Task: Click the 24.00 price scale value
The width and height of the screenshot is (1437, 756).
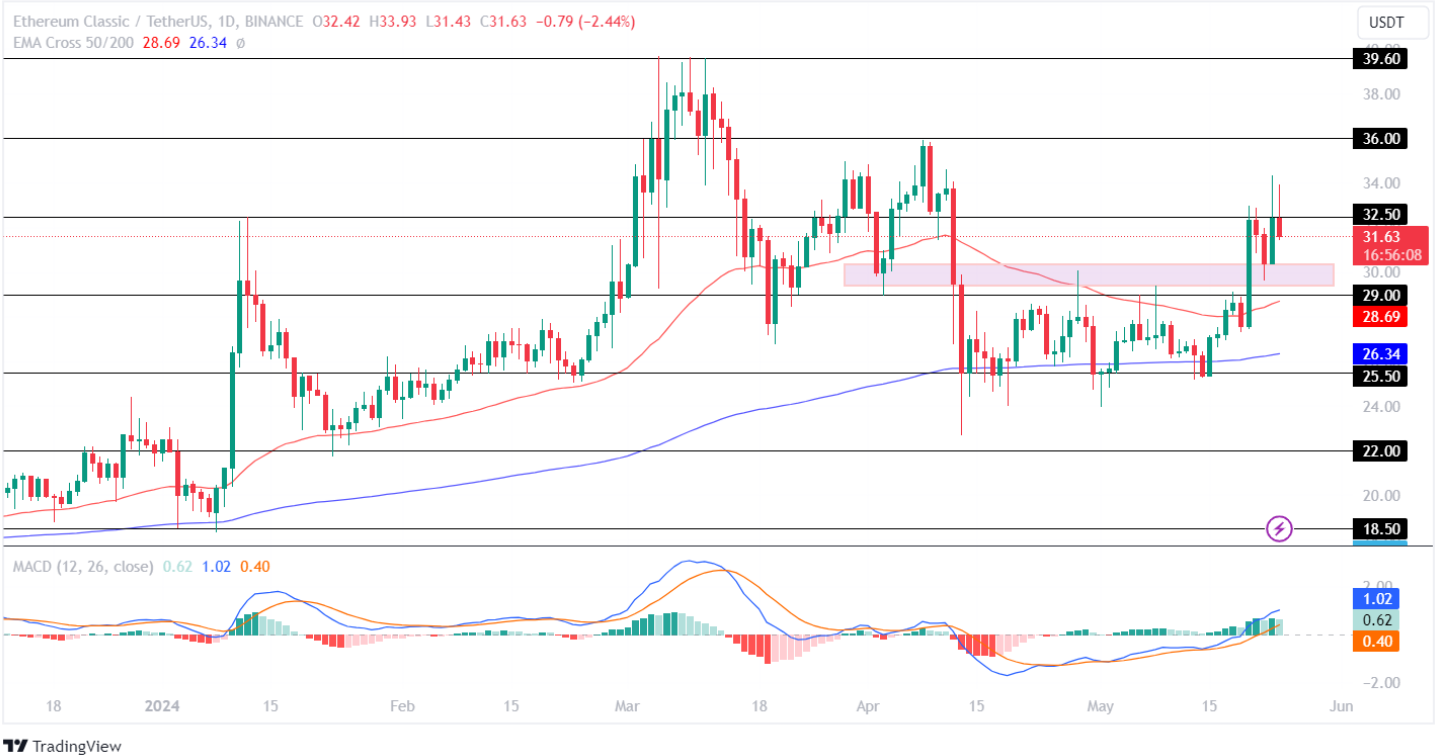Action: [x=1380, y=406]
